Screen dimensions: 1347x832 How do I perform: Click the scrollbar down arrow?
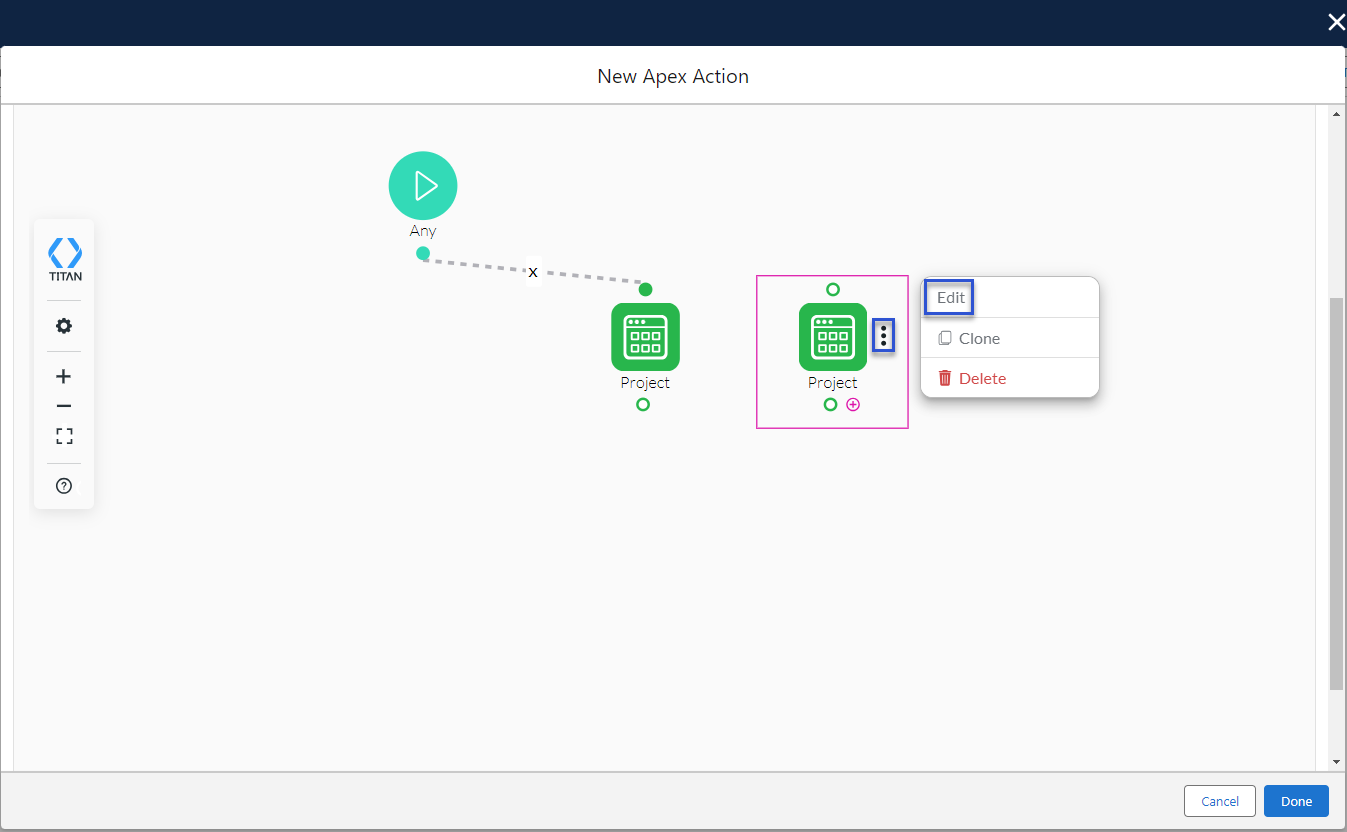[1336, 762]
